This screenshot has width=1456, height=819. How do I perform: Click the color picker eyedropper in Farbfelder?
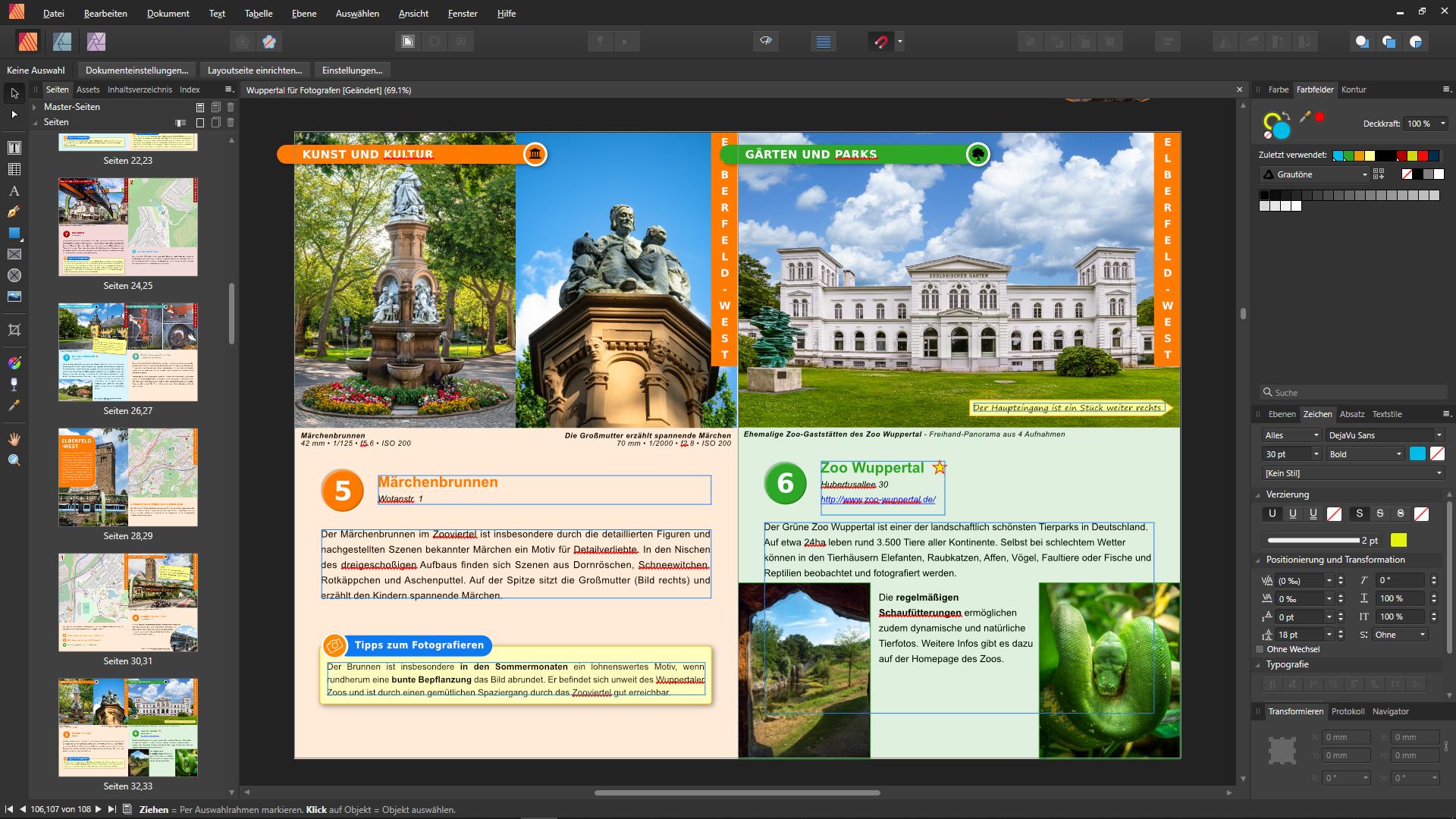coord(1305,117)
